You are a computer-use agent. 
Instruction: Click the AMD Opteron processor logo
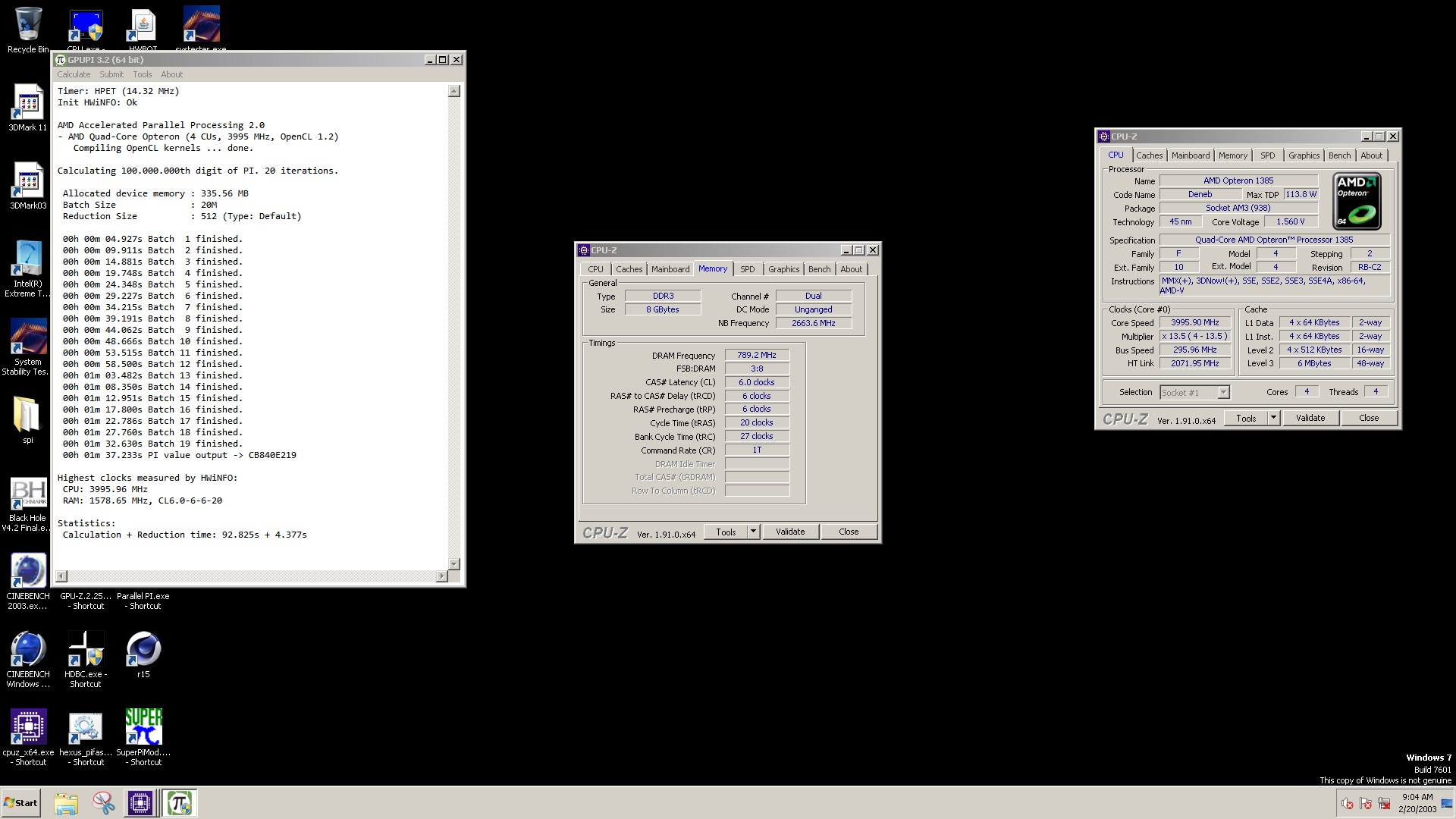click(1357, 201)
